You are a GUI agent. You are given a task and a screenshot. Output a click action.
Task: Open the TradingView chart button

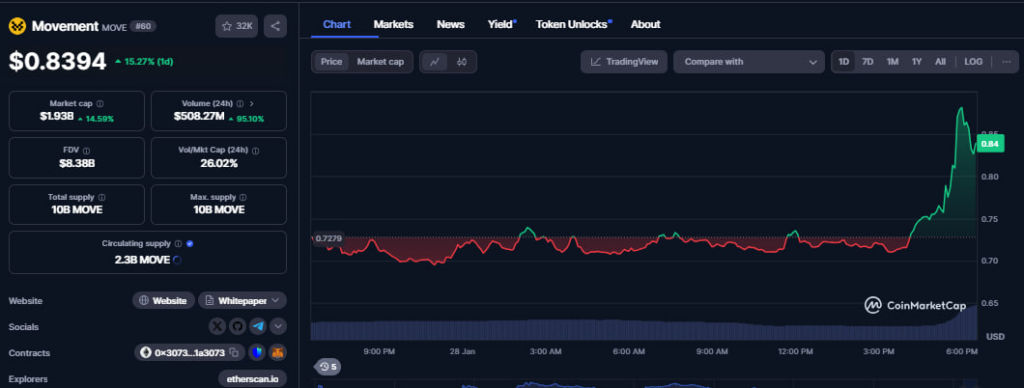624,62
